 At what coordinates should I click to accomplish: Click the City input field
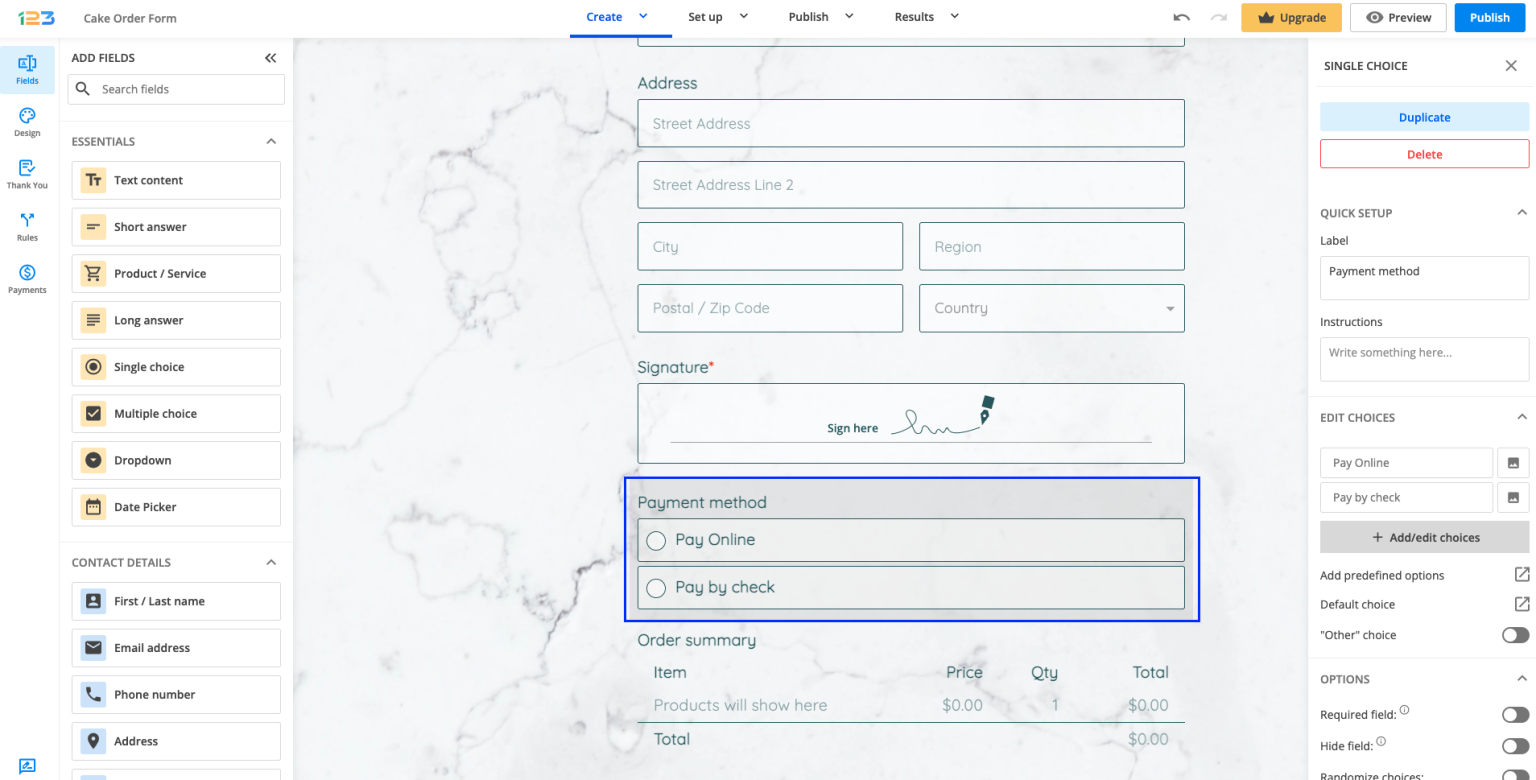(770, 246)
